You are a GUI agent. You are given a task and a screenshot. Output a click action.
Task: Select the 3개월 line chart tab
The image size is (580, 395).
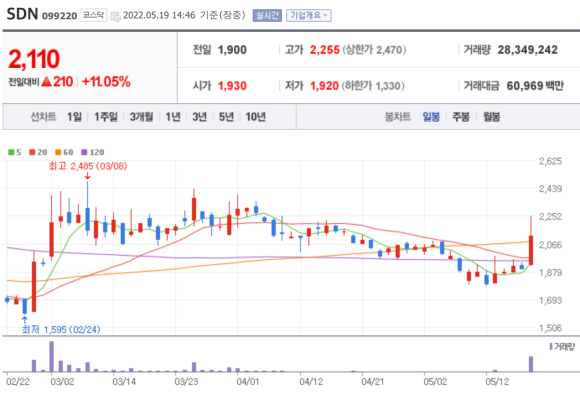(141, 117)
